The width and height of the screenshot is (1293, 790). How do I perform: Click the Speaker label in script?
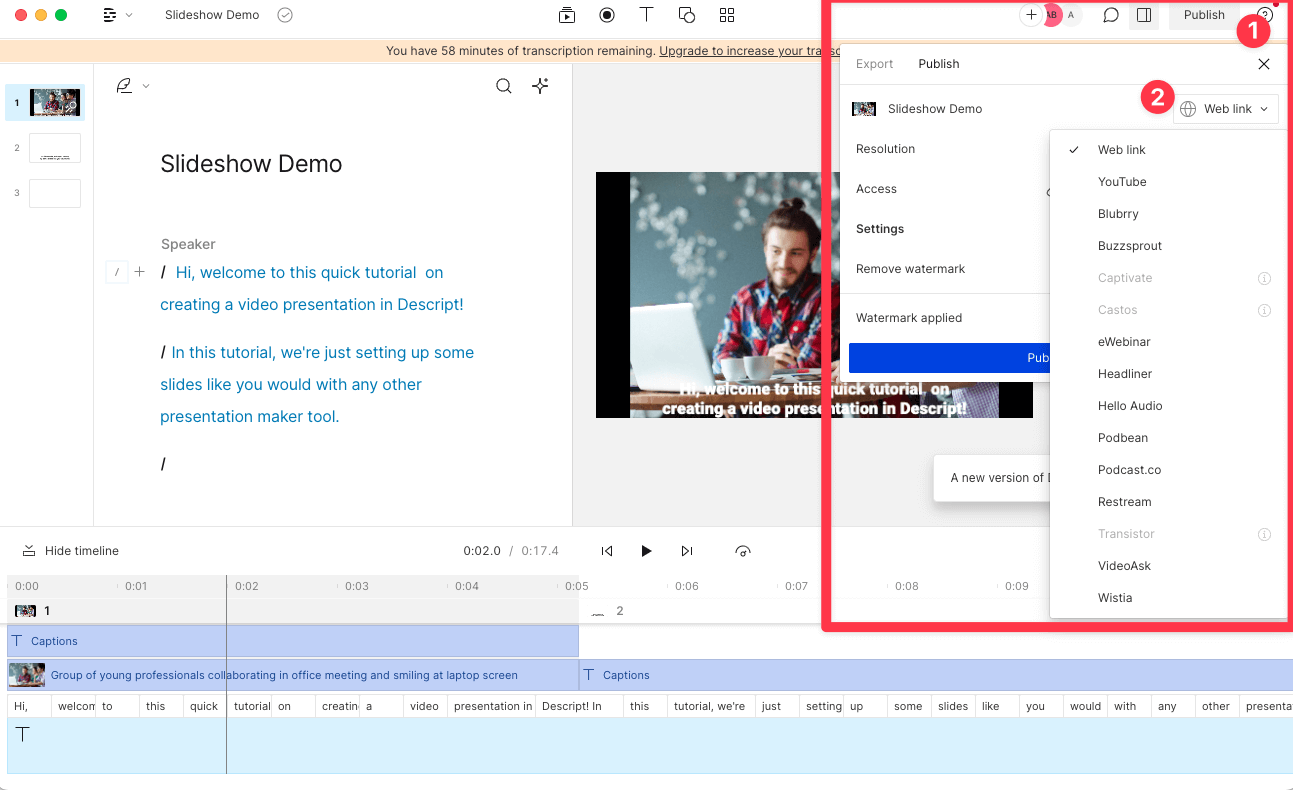pyautogui.click(x=188, y=244)
